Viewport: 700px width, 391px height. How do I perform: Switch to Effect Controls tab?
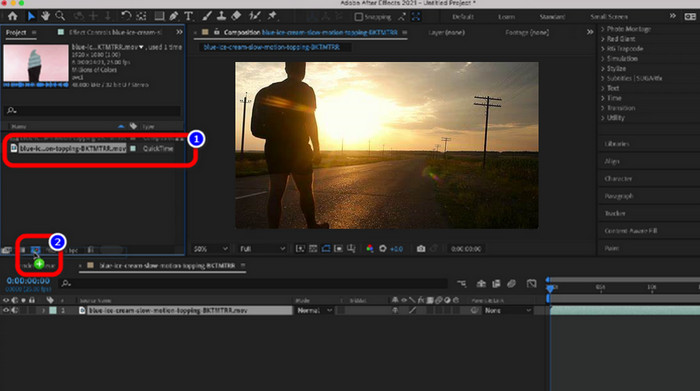(x=115, y=33)
